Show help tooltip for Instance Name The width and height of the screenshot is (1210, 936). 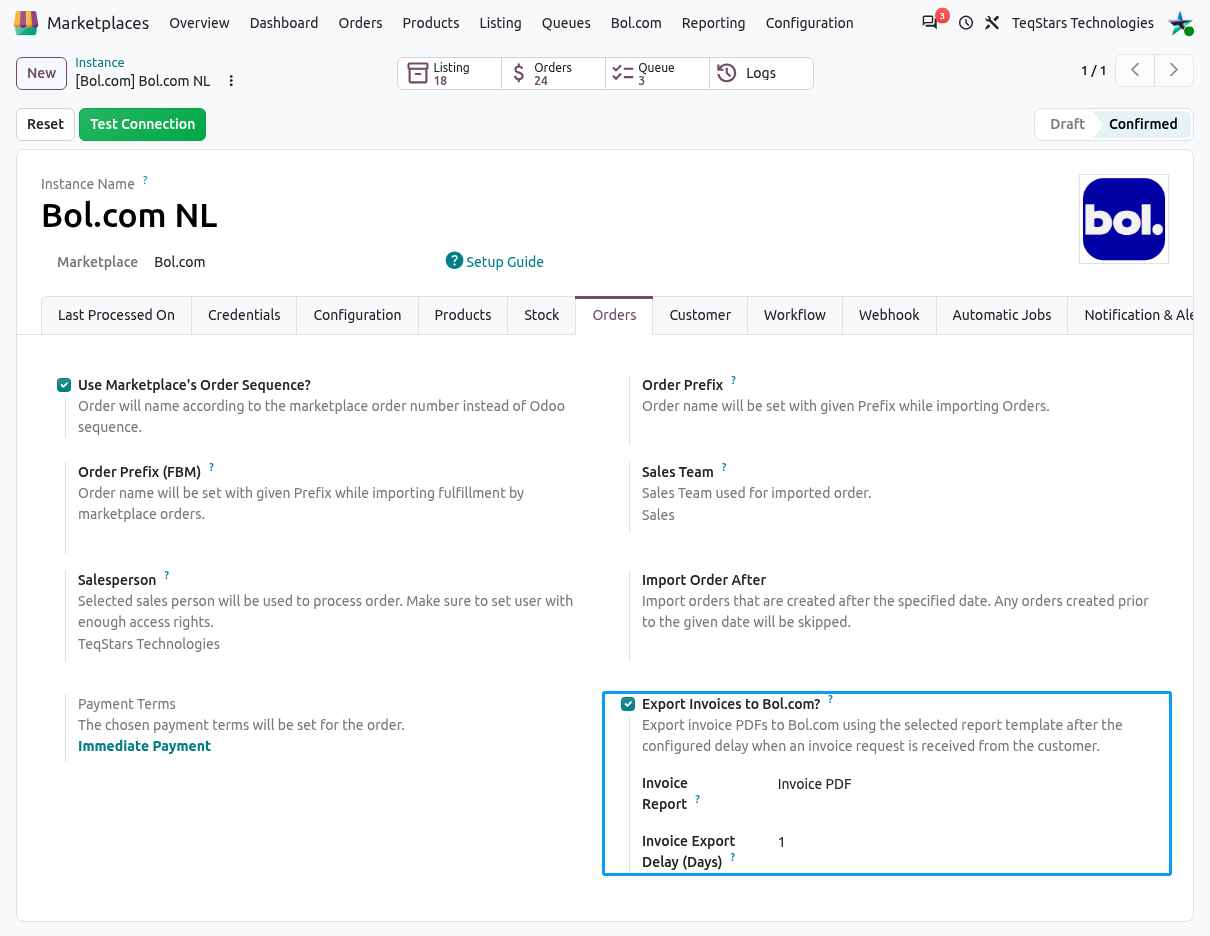[145, 180]
